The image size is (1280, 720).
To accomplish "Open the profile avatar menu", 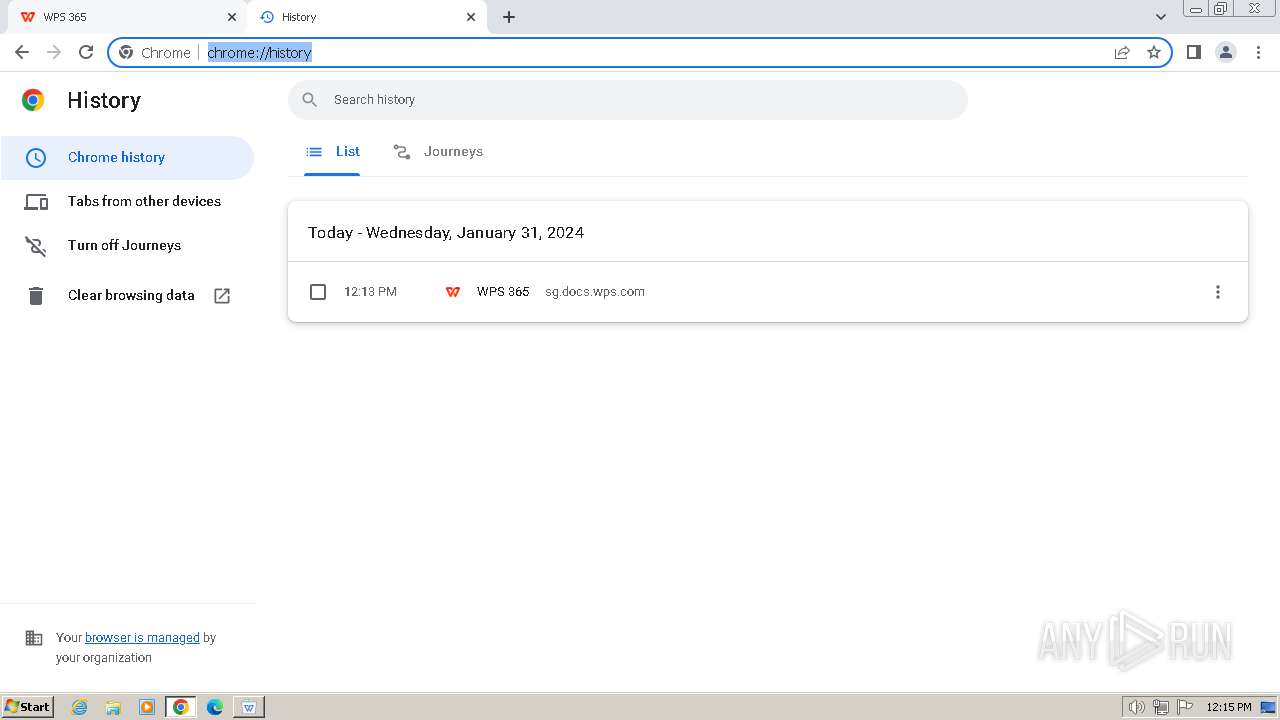I will [x=1226, y=52].
